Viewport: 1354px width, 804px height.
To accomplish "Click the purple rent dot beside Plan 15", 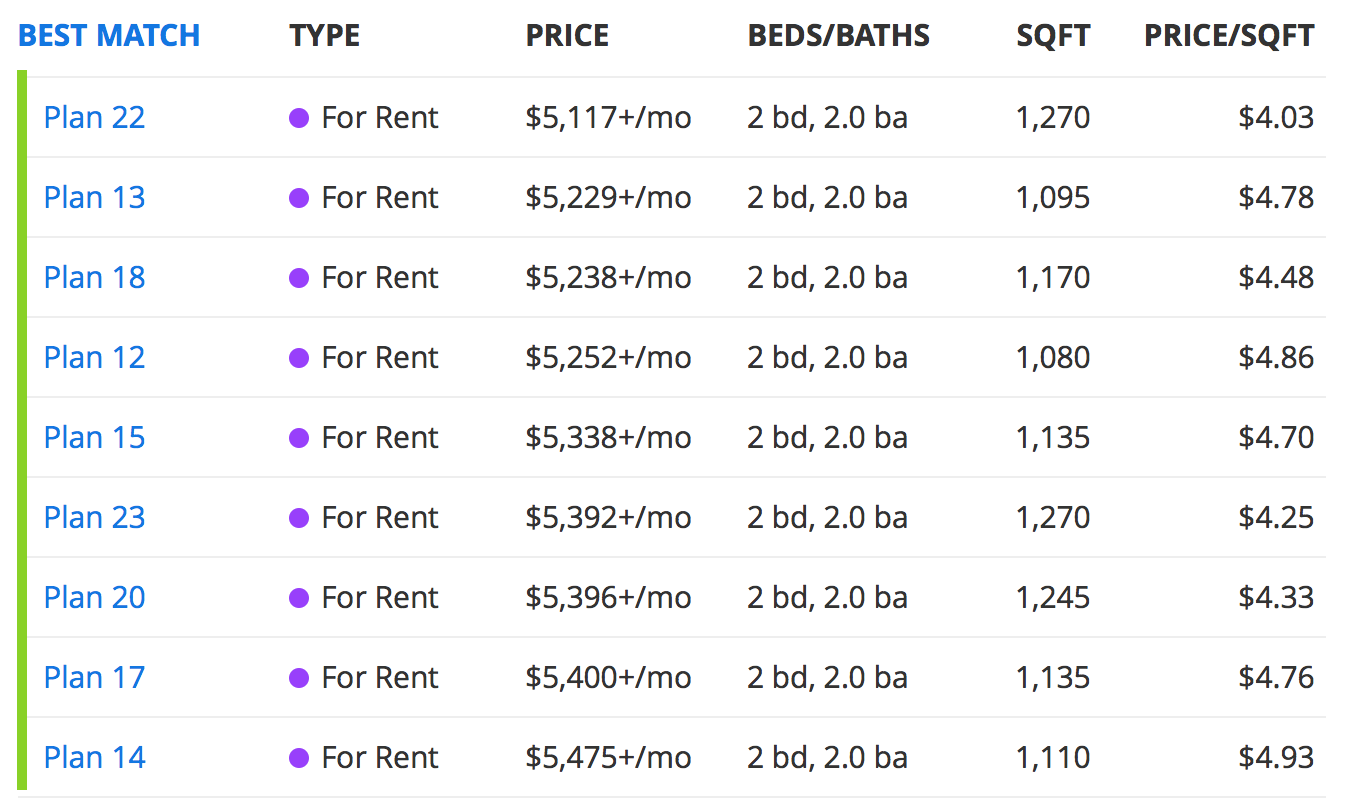I will coord(299,439).
